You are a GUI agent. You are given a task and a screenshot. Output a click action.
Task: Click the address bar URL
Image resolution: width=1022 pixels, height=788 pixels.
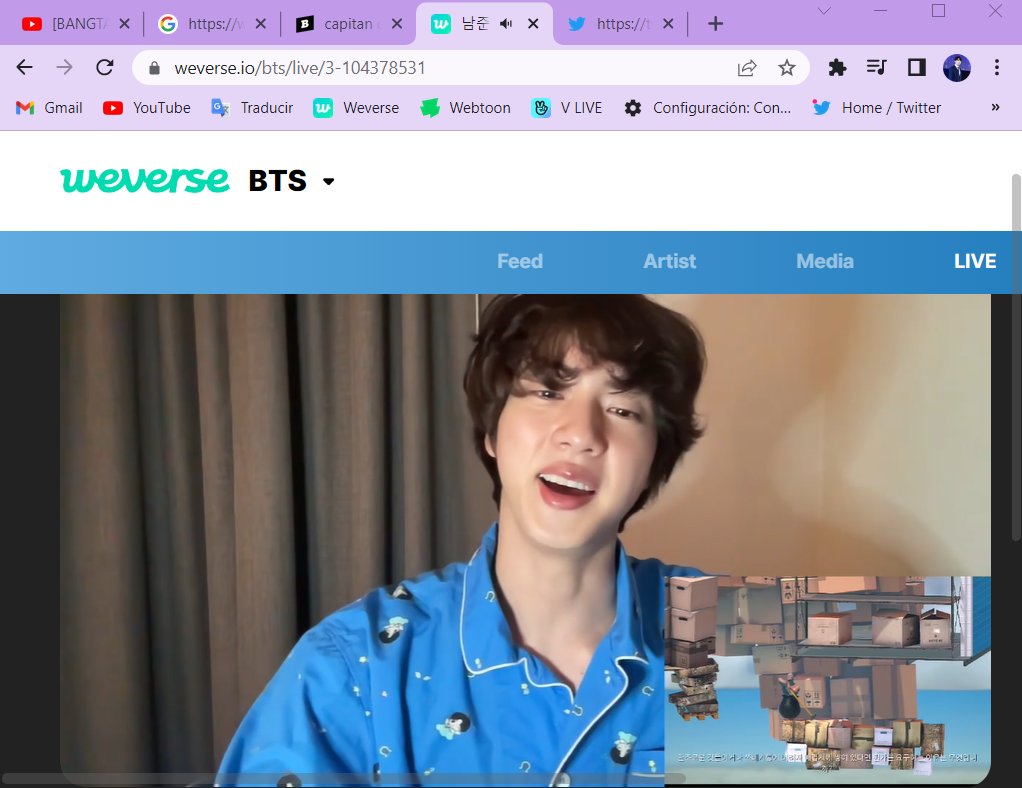[300, 68]
